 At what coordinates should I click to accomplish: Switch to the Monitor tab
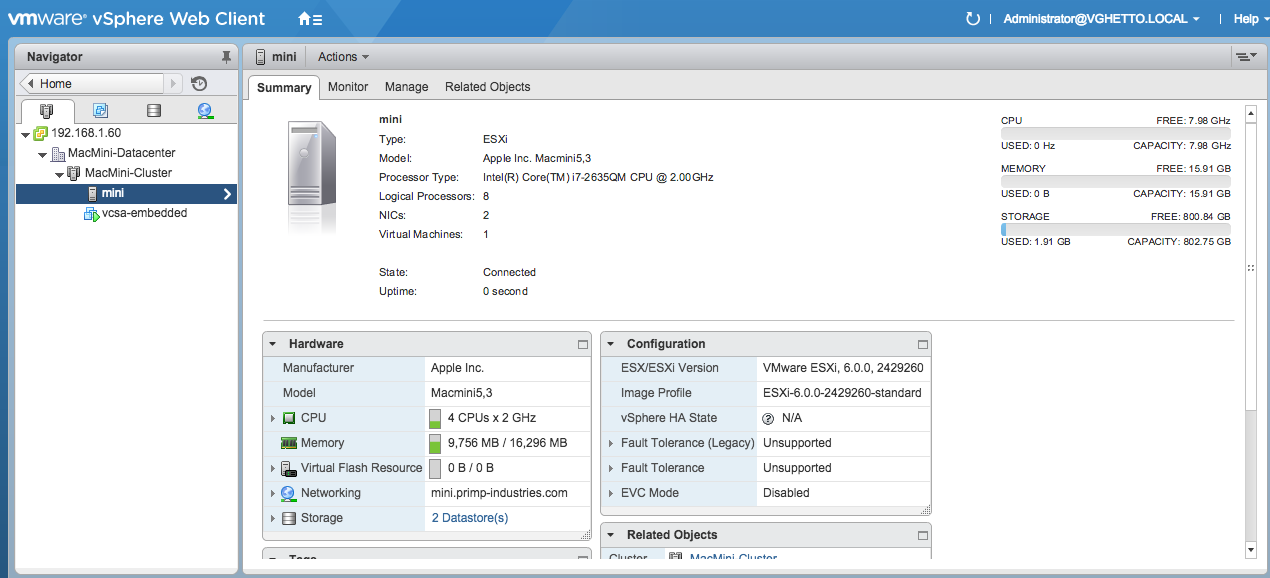click(348, 87)
